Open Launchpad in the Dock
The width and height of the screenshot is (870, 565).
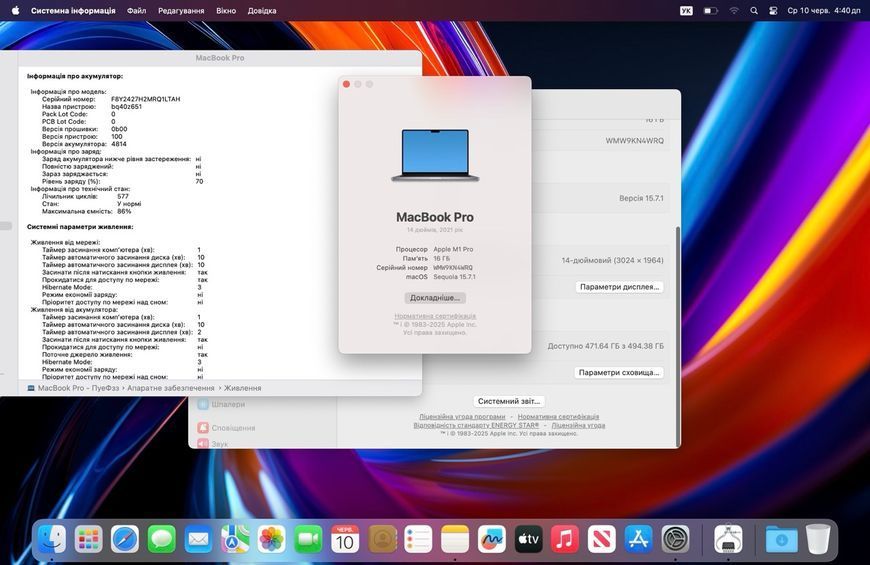pyautogui.click(x=89, y=539)
